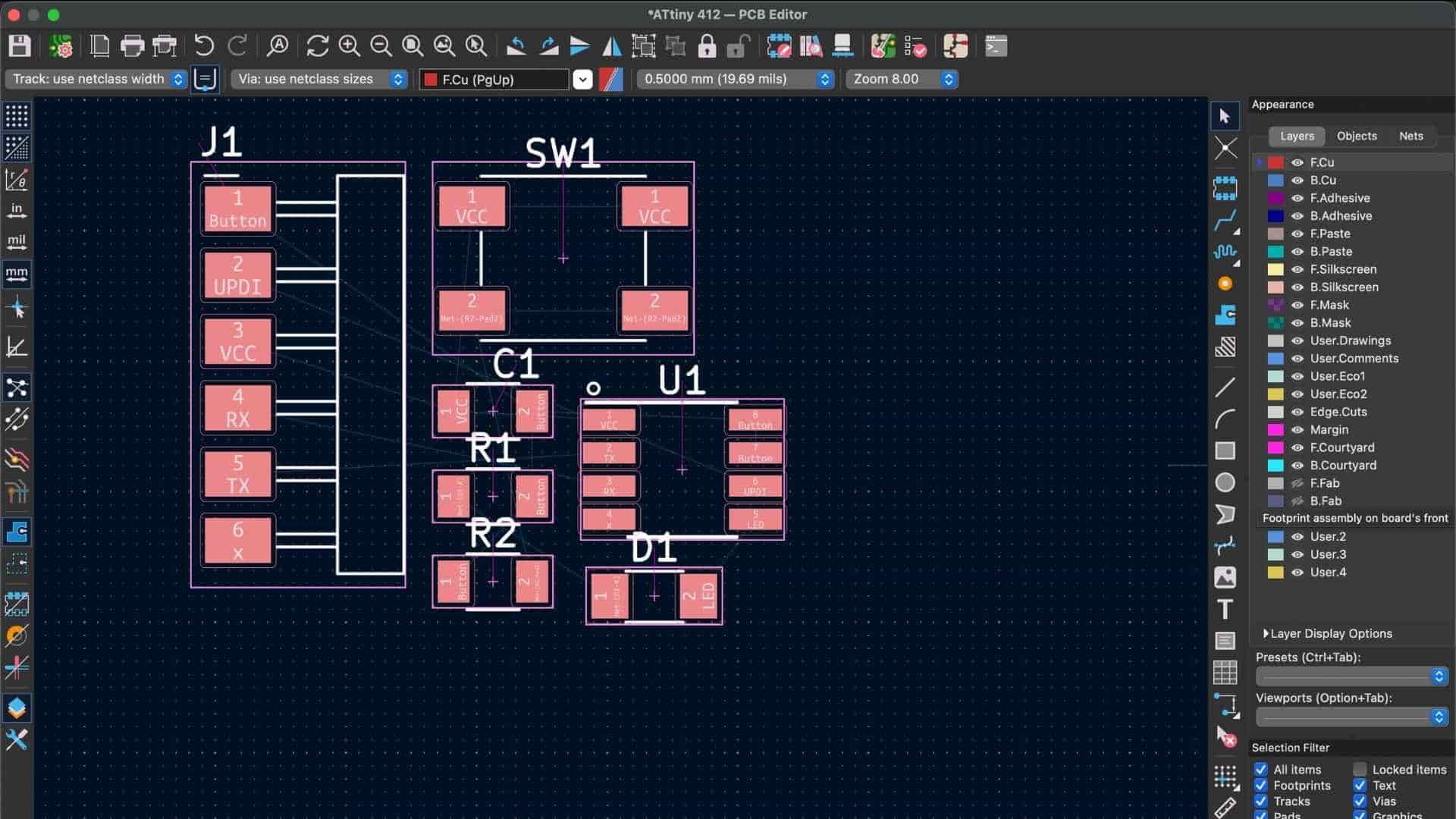Click the F.Silkscreen color swatch
The width and height of the screenshot is (1456, 819).
tap(1276, 269)
